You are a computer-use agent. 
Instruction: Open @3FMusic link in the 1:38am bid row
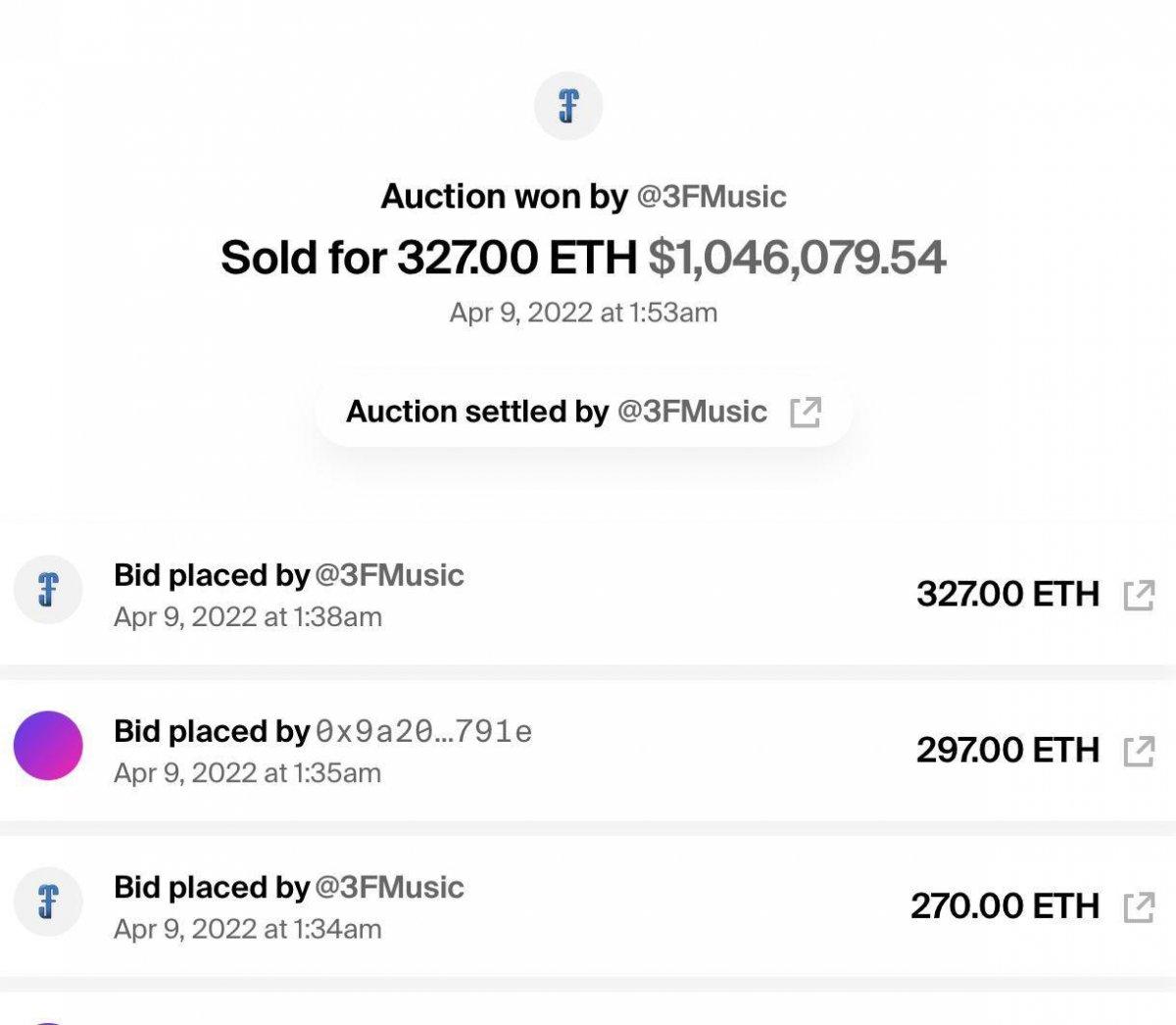pyautogui.click(x=389, y=575)
